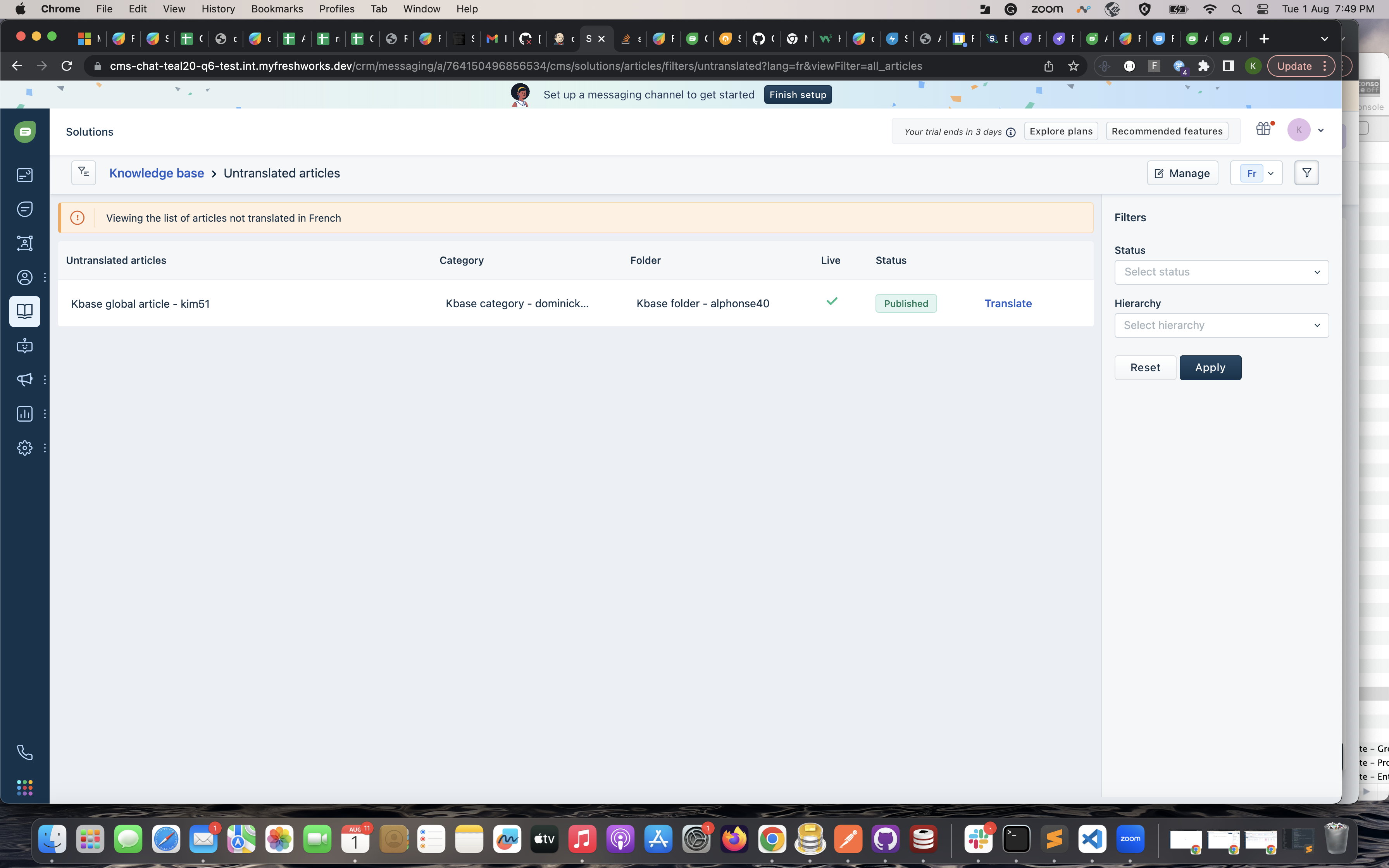
Task: Click the Knowledge base breadcrumb link
Action: point(156,173)
